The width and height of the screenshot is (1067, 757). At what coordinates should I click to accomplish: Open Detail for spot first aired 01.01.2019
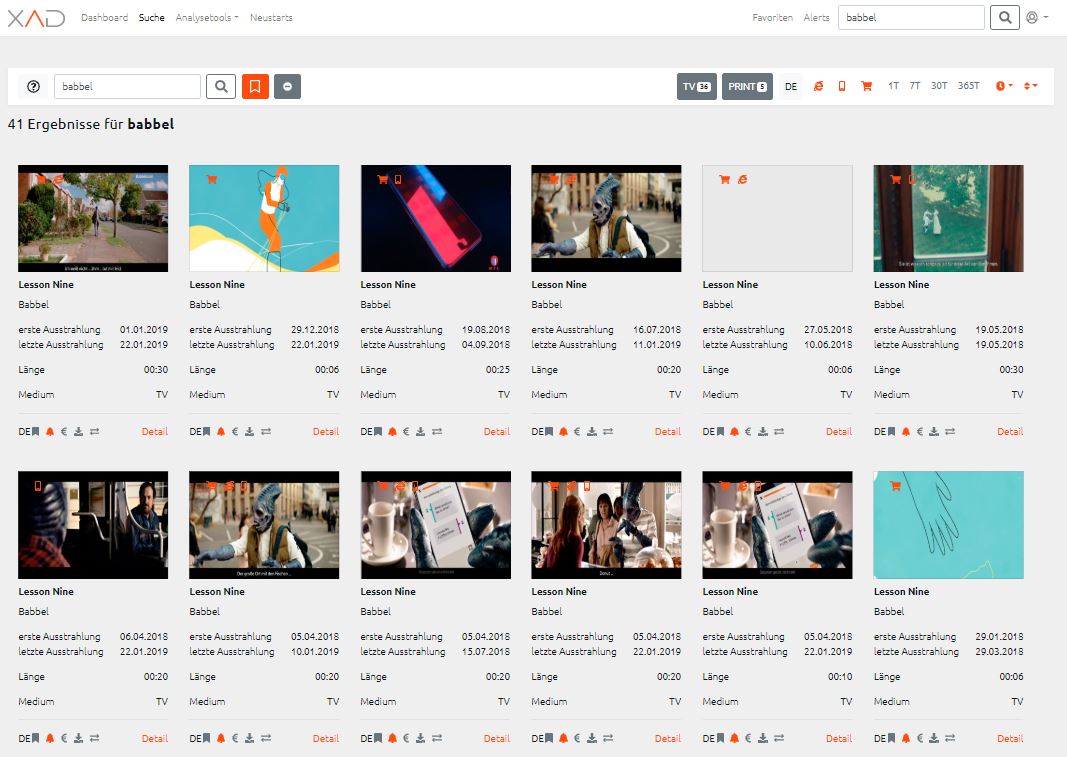tap(154, 432)
